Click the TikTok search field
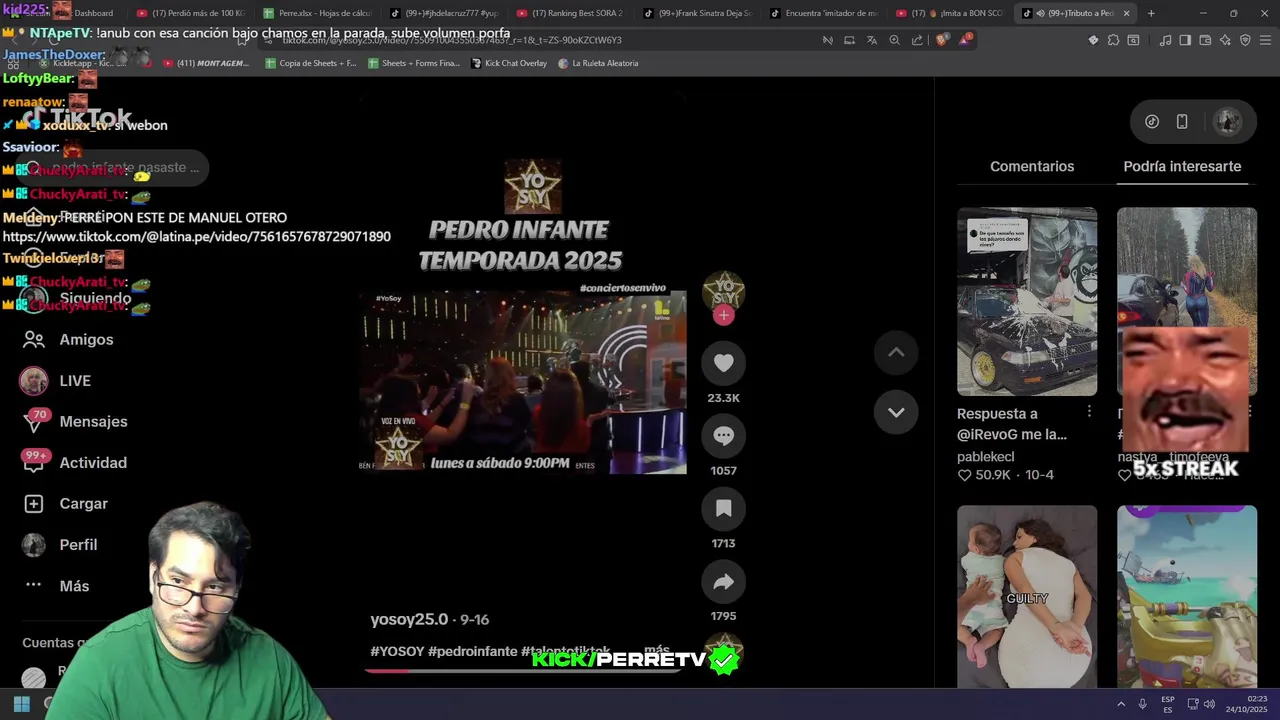Viewport: 1280px width, 720px height. (114, 168)
